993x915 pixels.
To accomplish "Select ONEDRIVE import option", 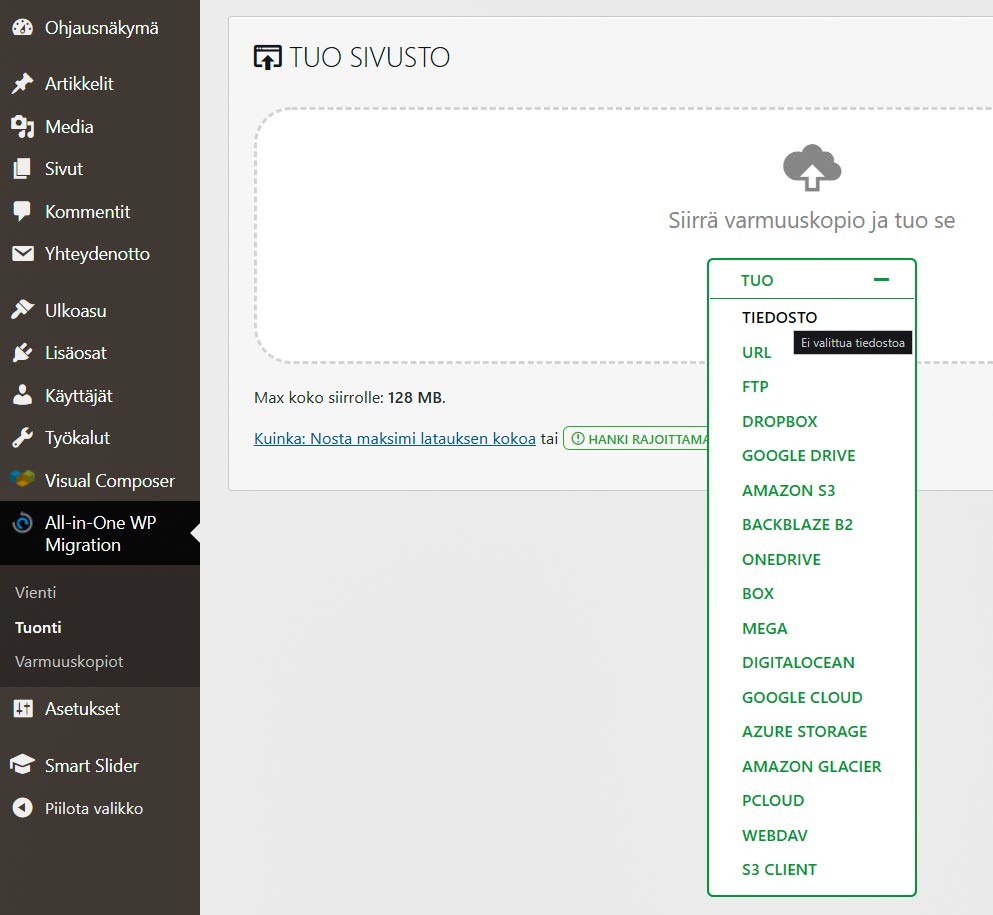I will point(781,560).
